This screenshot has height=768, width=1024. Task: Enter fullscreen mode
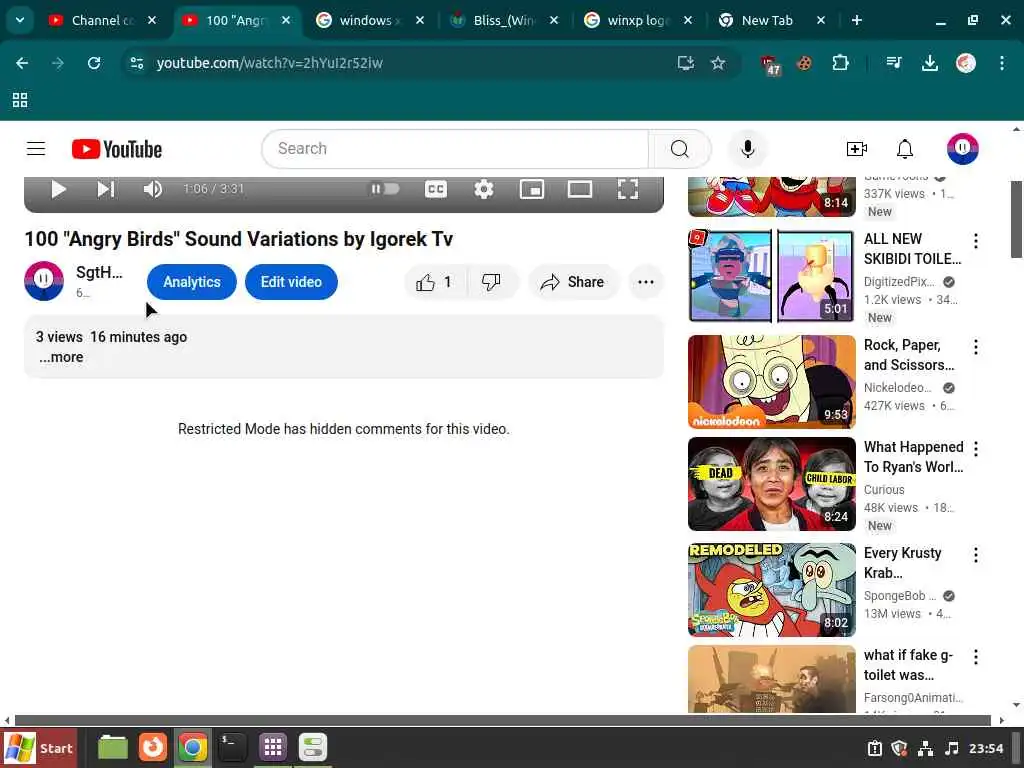(x=628, y=189)
